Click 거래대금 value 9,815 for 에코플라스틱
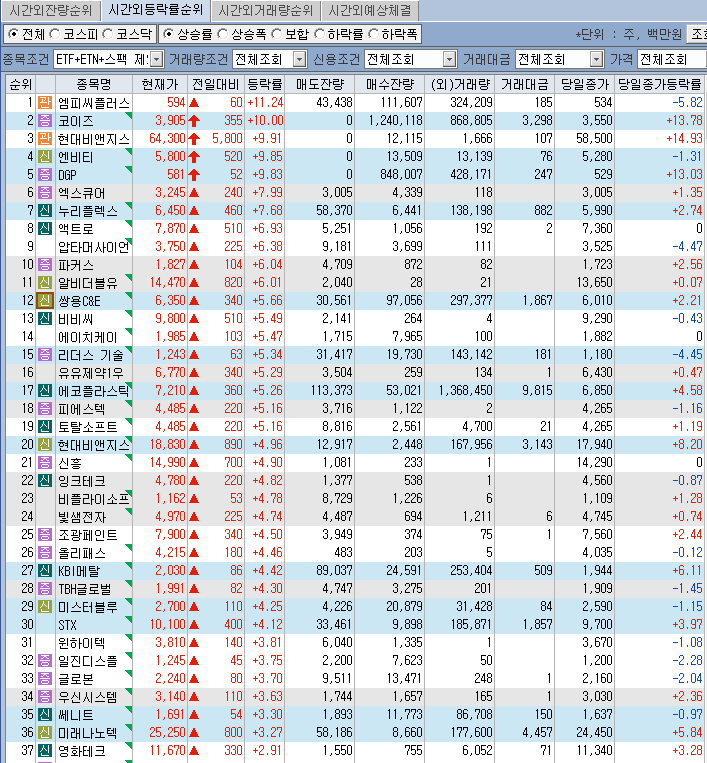This screenshot has width=707, height=763. tap(537, 391)
